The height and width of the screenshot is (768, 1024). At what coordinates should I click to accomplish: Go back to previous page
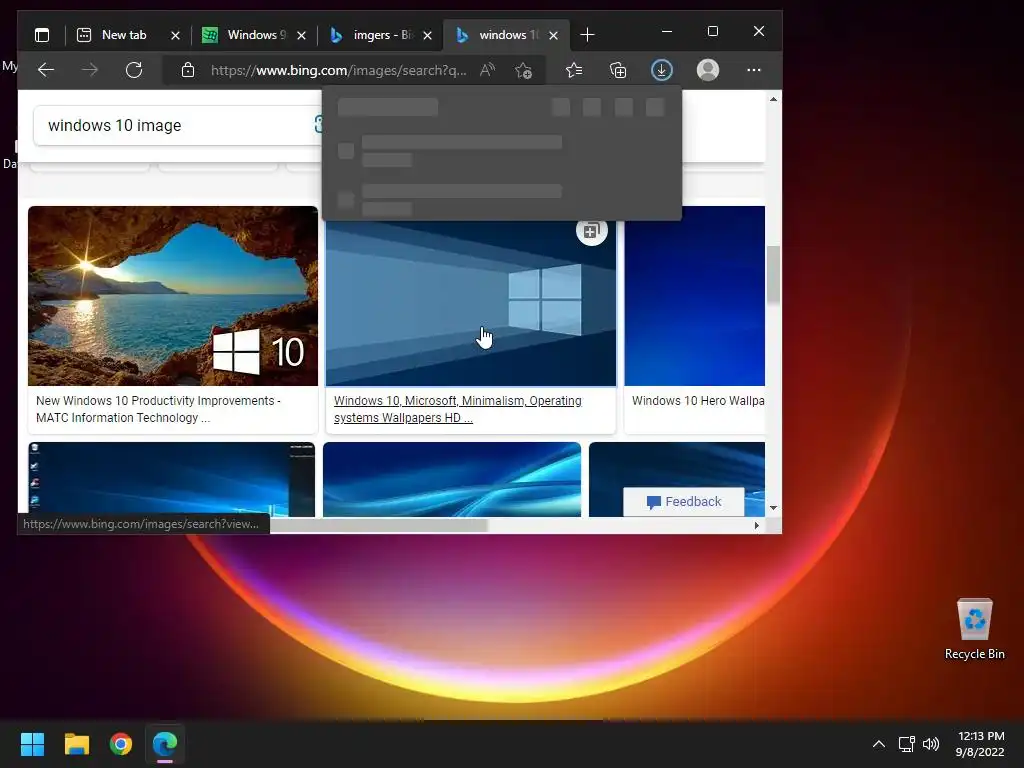click(x=46, y=70)
